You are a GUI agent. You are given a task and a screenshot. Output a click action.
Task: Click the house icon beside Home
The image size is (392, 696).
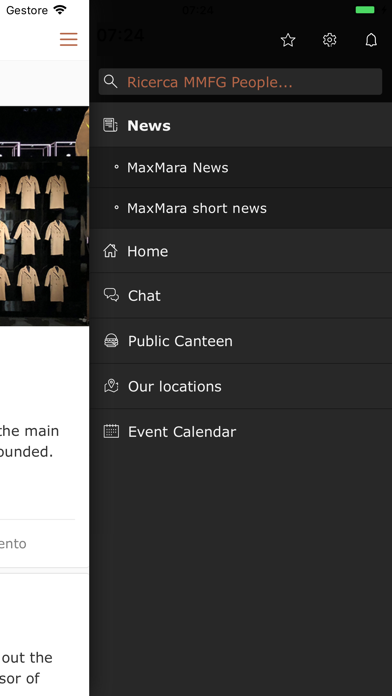110,251
